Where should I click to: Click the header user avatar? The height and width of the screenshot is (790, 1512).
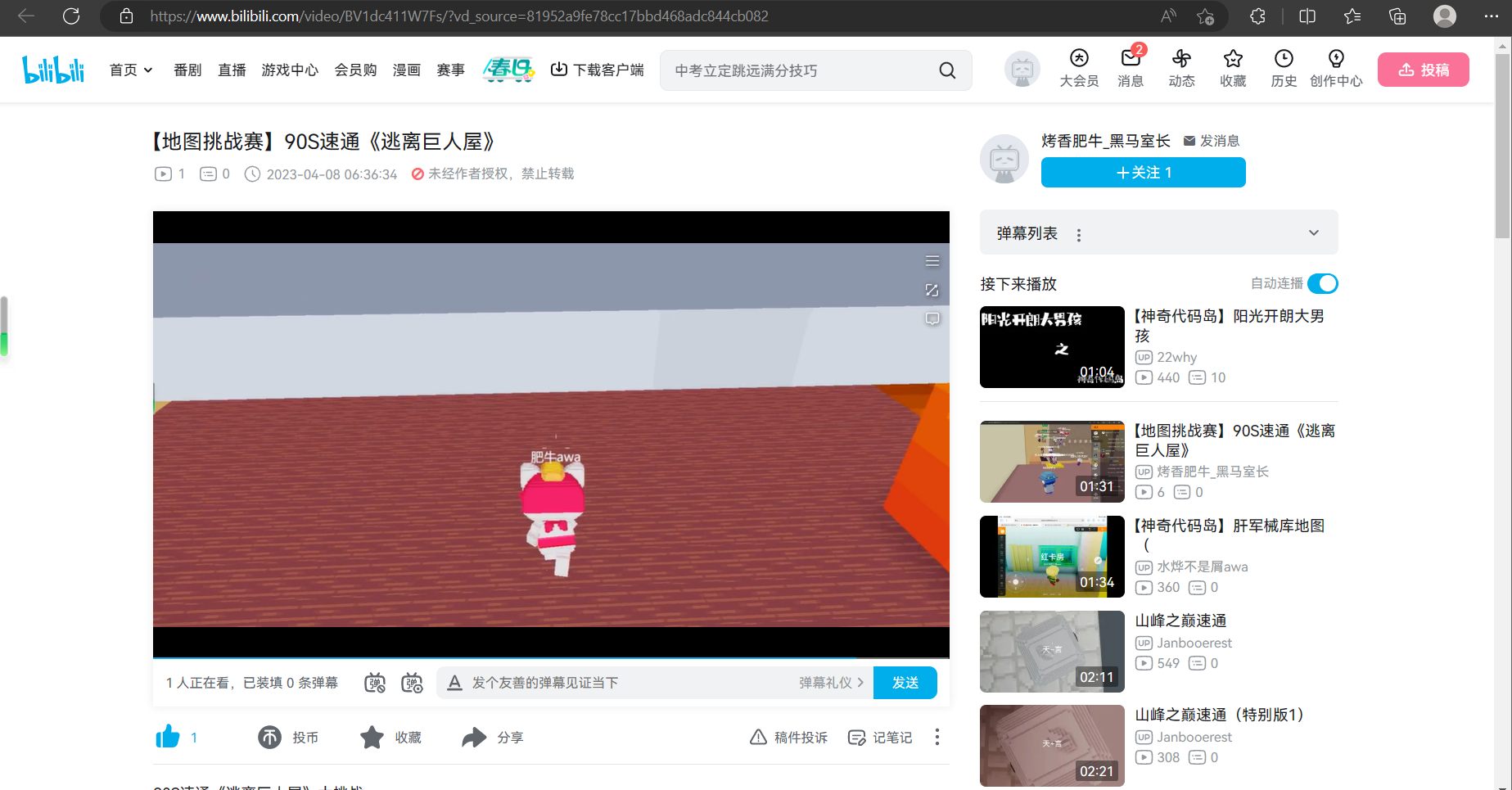point(1022,70)
